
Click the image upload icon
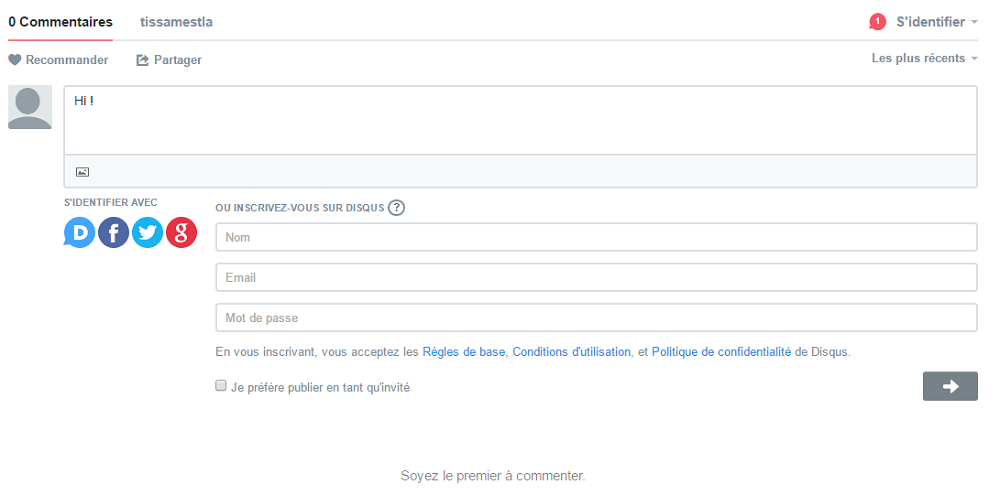(82, 172)
